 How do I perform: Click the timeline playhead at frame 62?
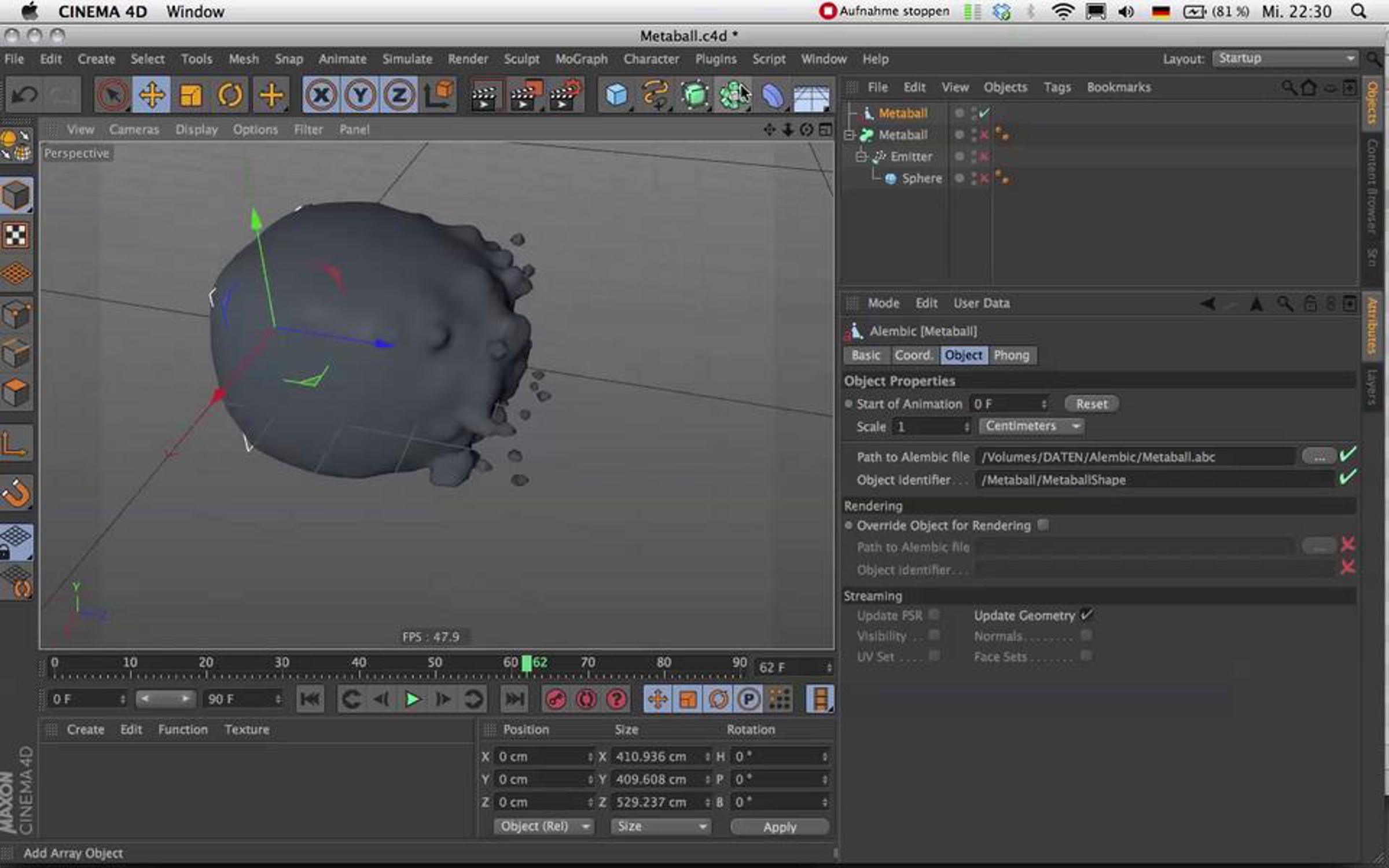coord(527,663)
